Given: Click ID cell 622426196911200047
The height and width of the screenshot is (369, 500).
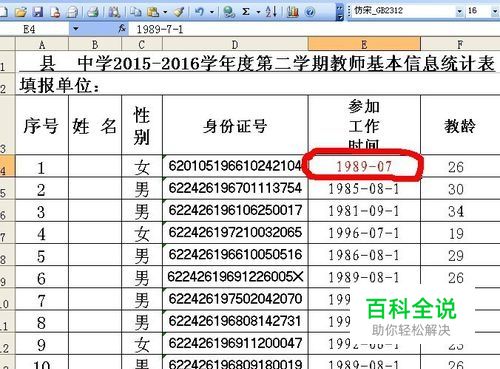Looking at the screenshot, I should pyautogui.click(x=235, y=343).
